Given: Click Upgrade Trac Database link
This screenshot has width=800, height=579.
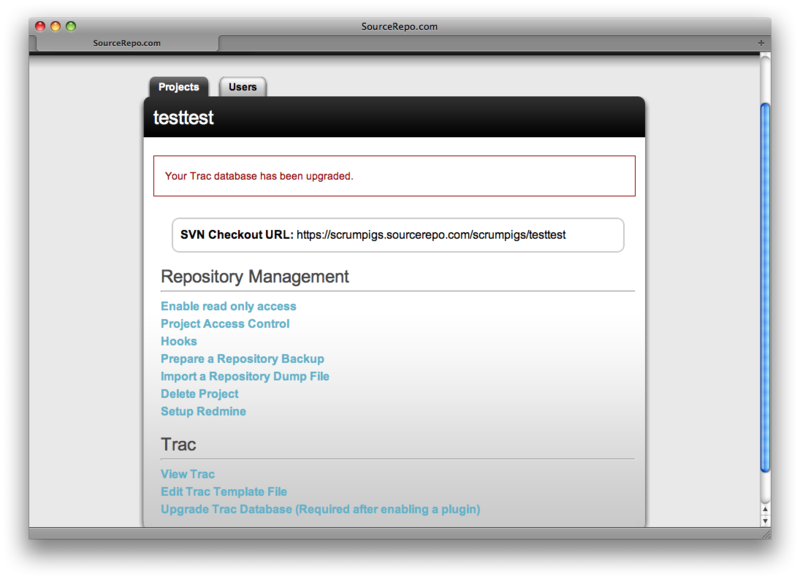Looking at the screenshot, I should pos(320,509).
